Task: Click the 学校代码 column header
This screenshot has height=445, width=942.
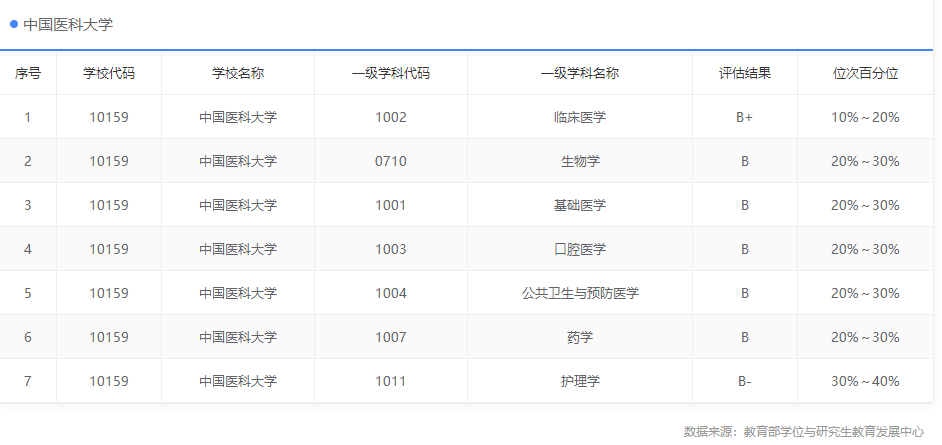Action: click(x=109, y=73)
